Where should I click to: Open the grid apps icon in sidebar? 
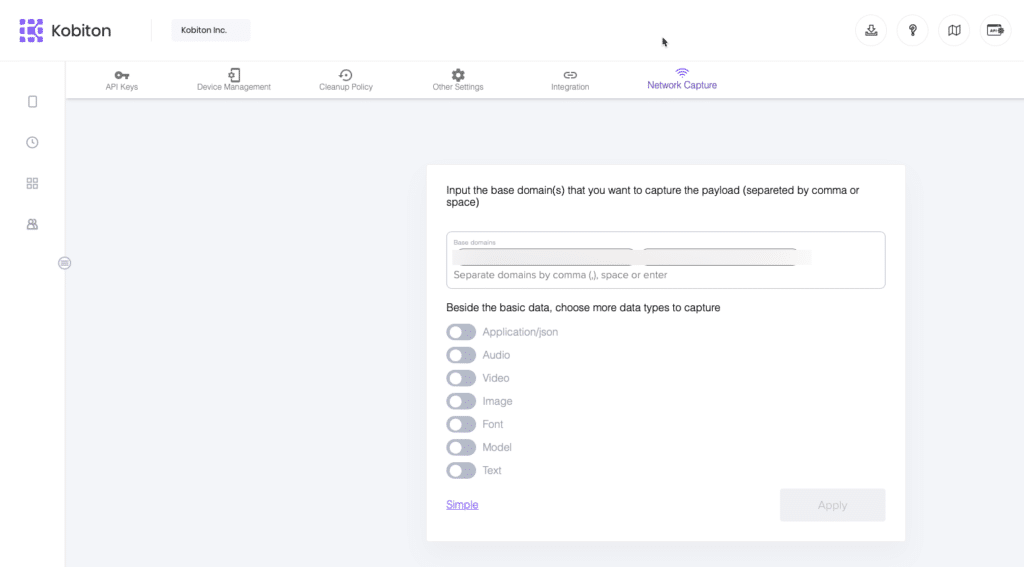coord(33,184)
